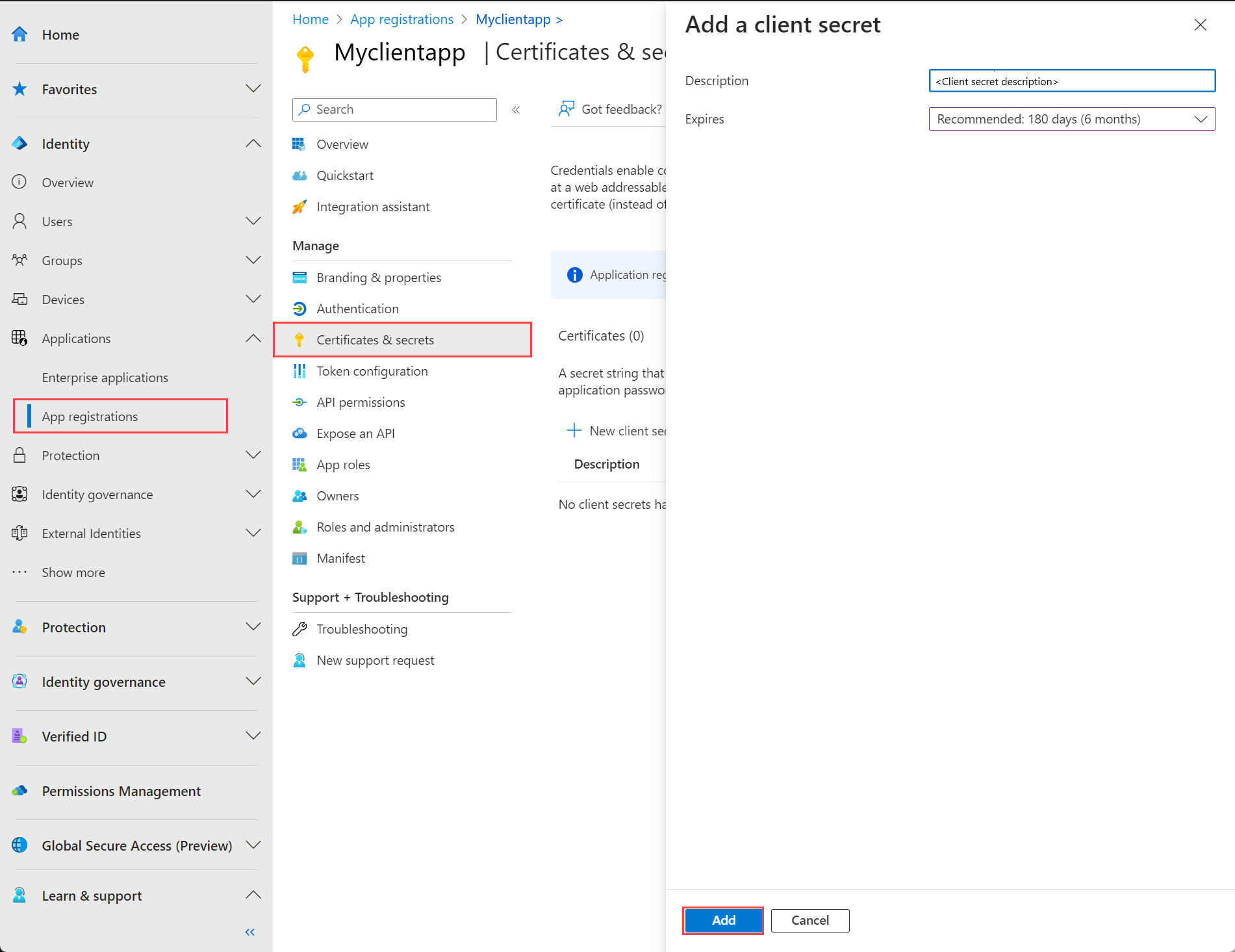1235x952 pixels.
Task: Select the App roles icon
Action: [299, 464]
